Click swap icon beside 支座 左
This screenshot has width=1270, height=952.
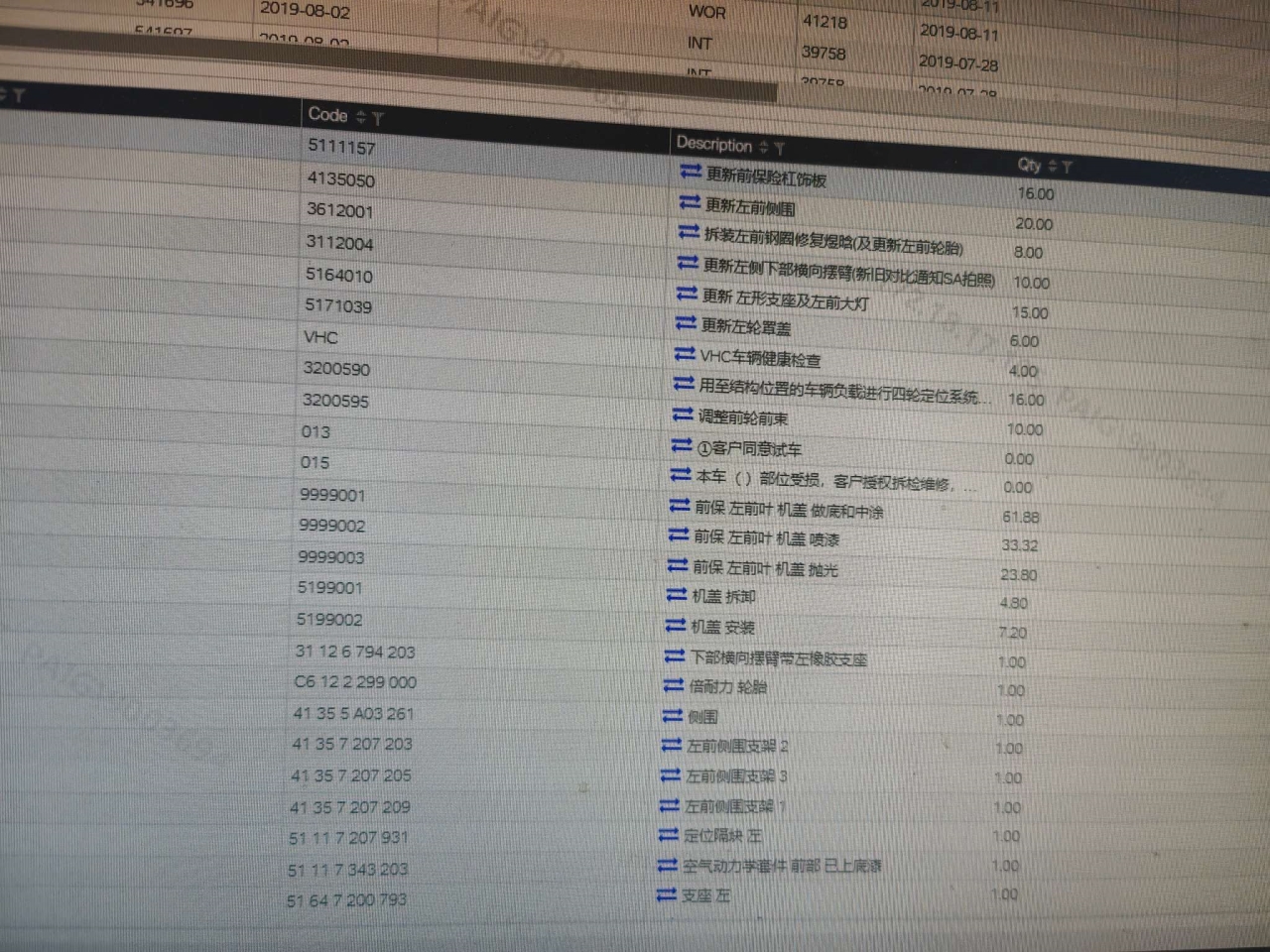(x=667, y=895)
